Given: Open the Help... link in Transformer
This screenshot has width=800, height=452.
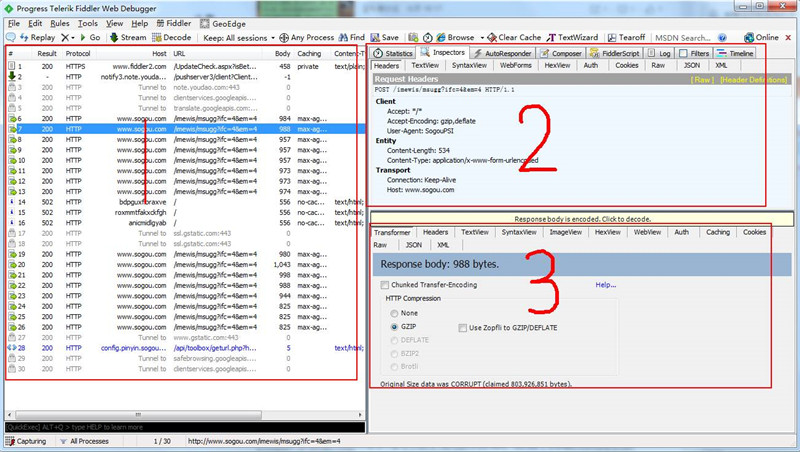Looking at the screenshot, I should pos(606,285).
